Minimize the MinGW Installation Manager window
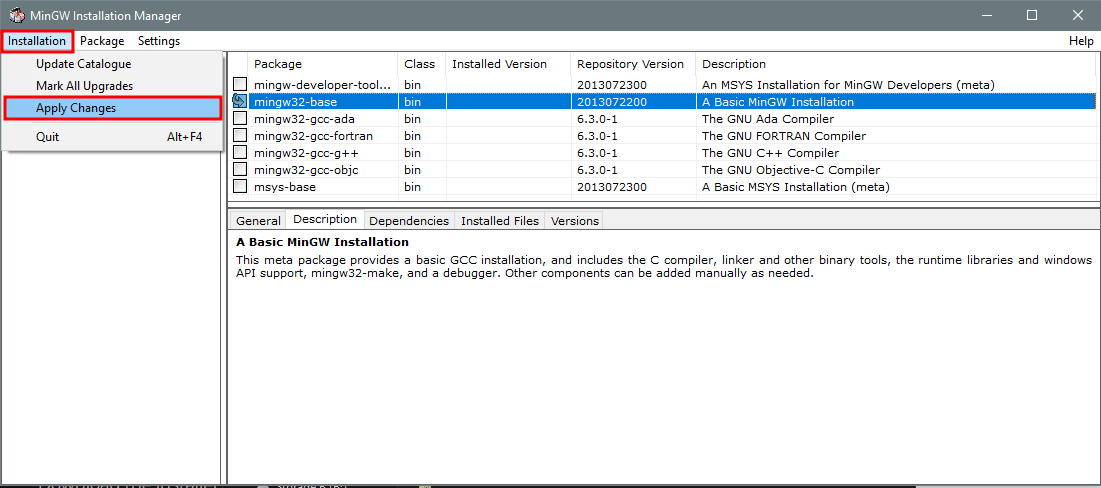 click(x=985, y=15)
